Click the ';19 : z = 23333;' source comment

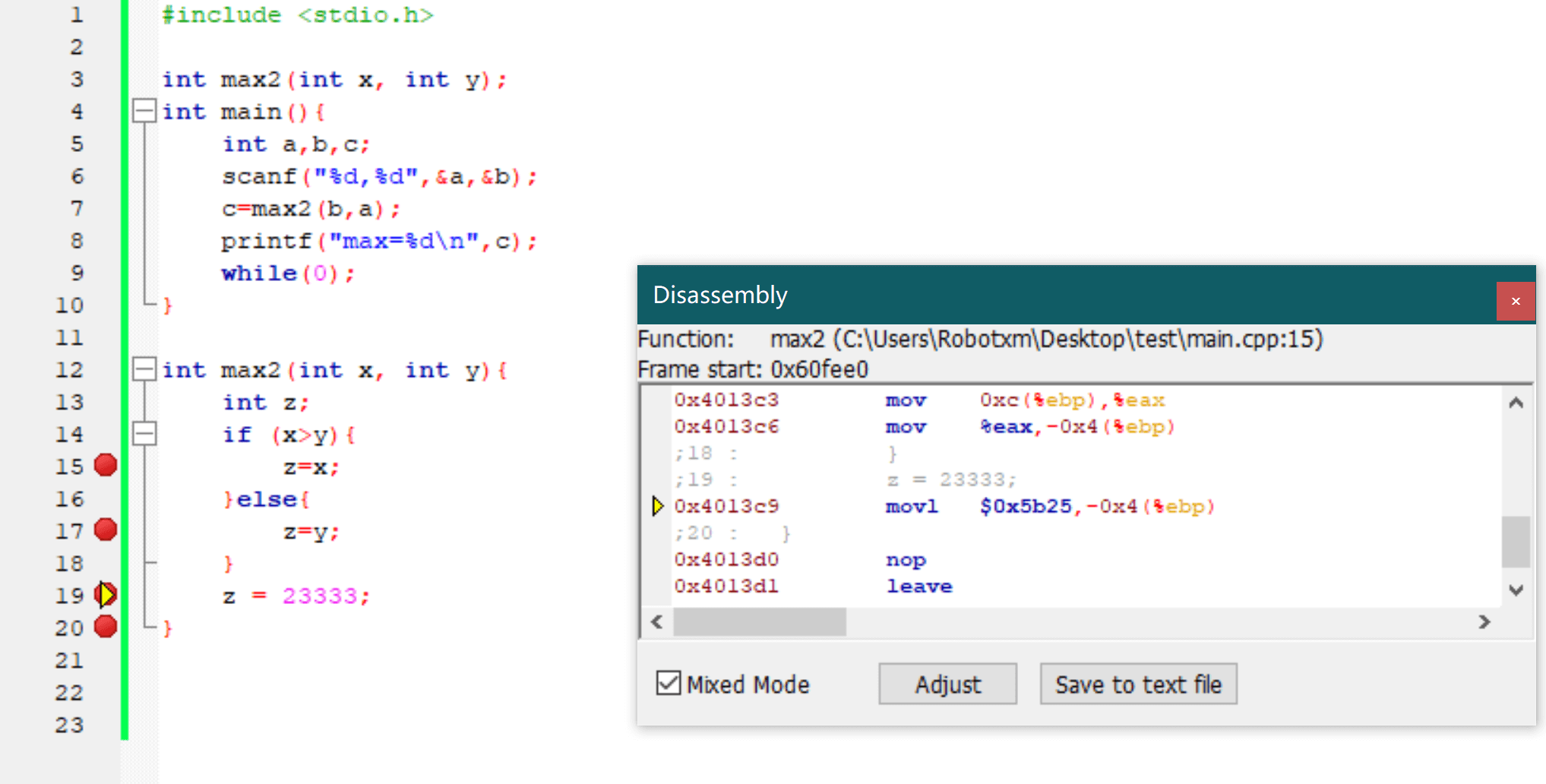[845, 479]
